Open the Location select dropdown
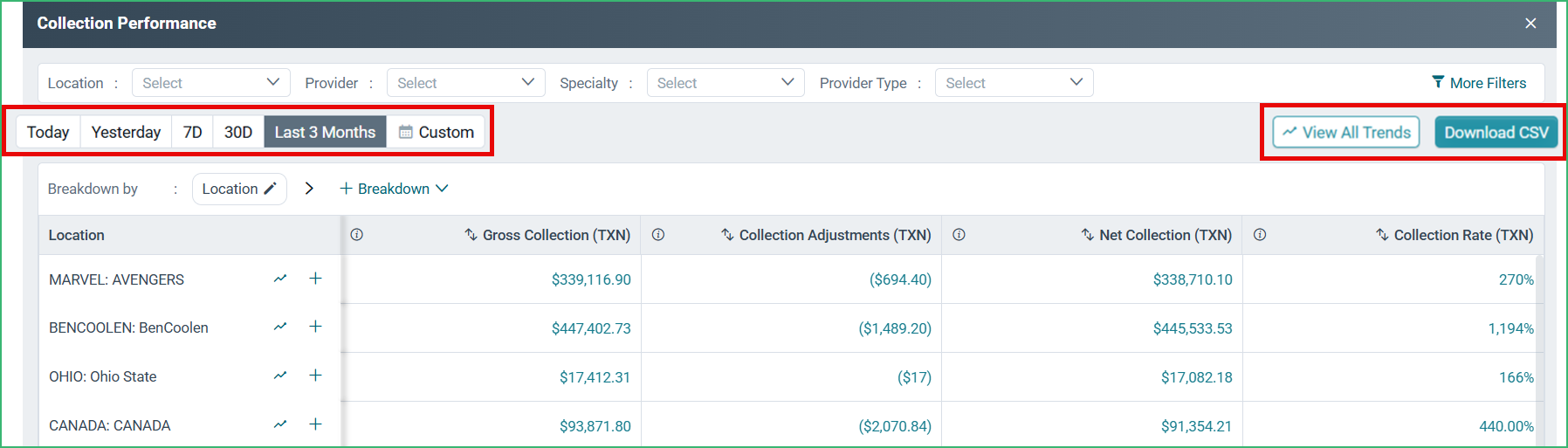Screen dimensions: 1568x448 210,83
